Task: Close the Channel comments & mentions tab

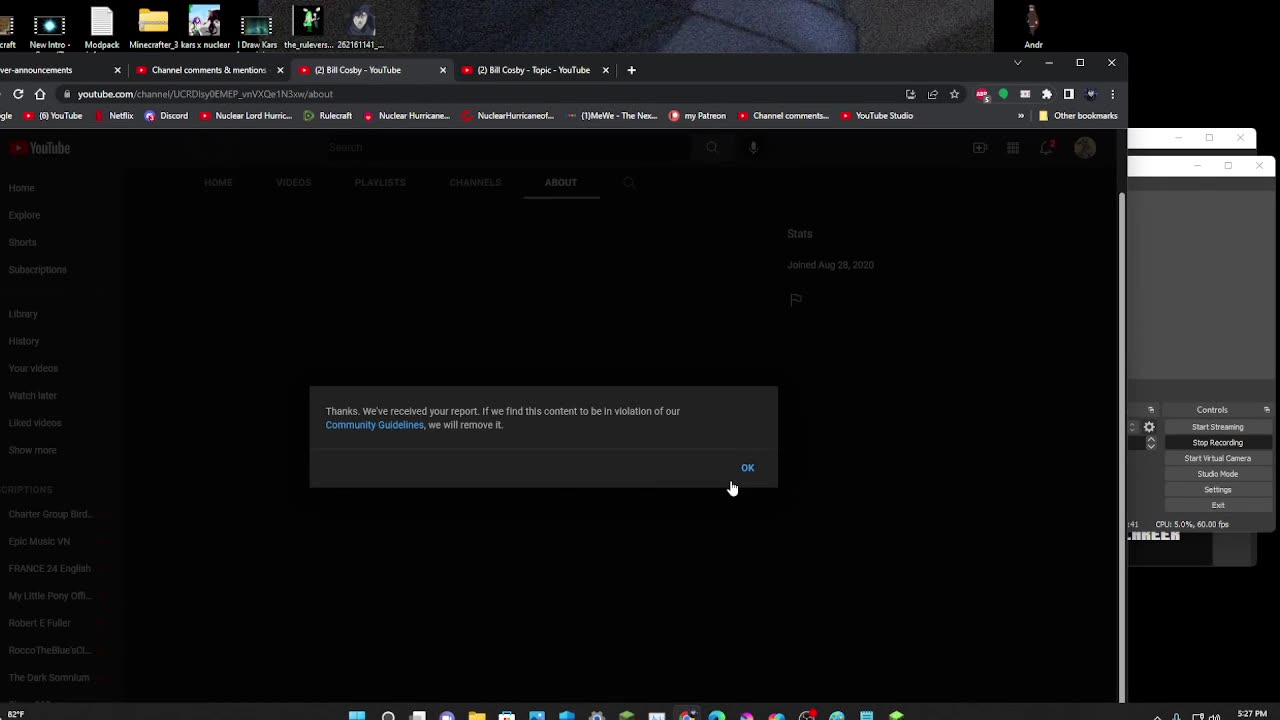Action: coord(280,70)
